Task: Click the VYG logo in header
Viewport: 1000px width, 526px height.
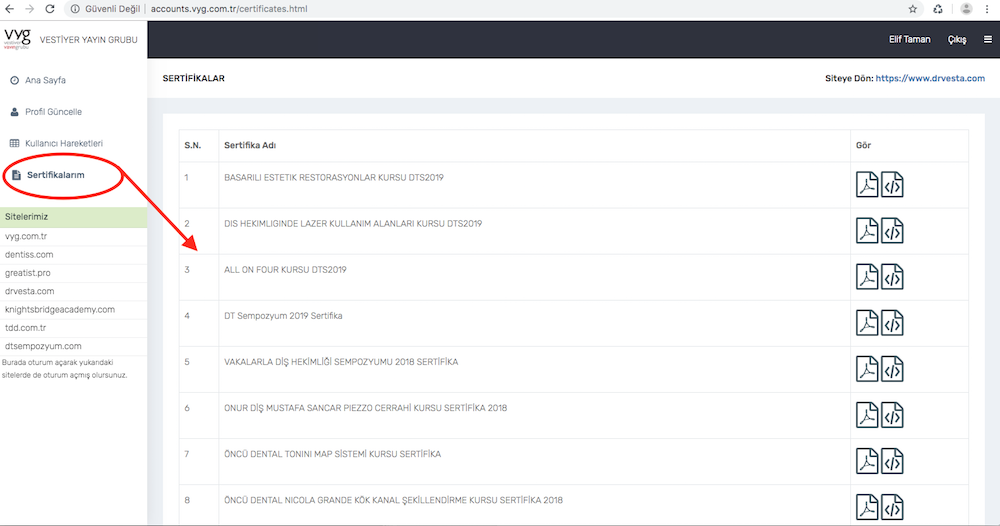Action: tap(17, 38)
